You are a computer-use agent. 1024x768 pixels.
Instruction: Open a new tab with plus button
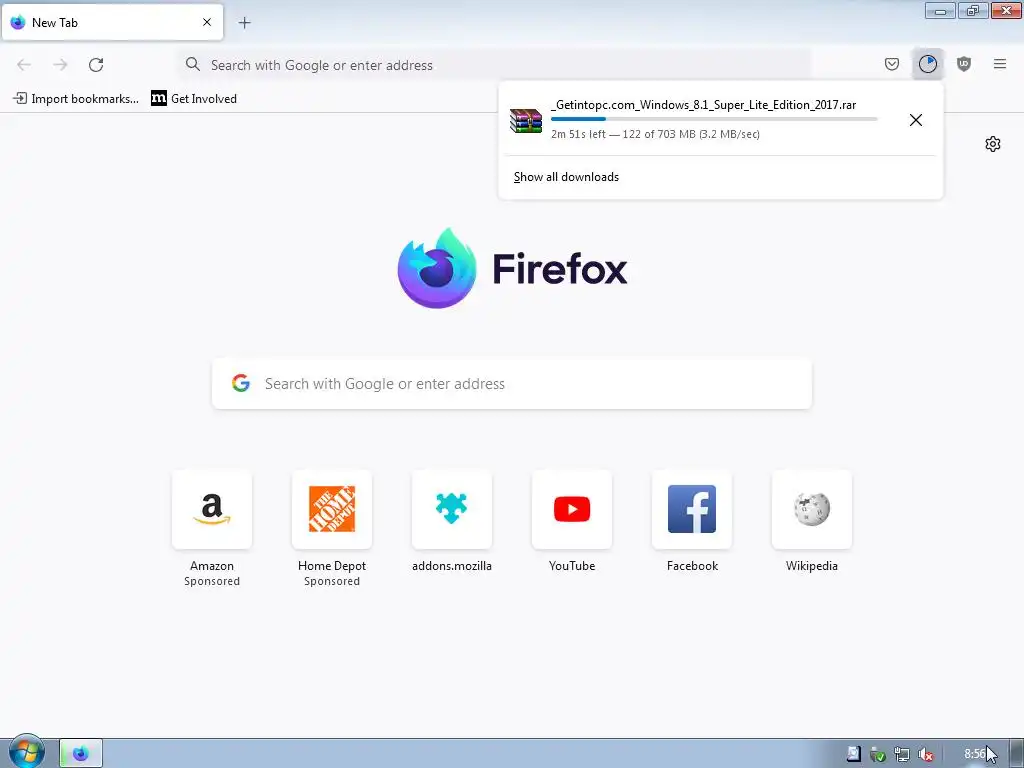pyautogui.click(x=244, y=23)
